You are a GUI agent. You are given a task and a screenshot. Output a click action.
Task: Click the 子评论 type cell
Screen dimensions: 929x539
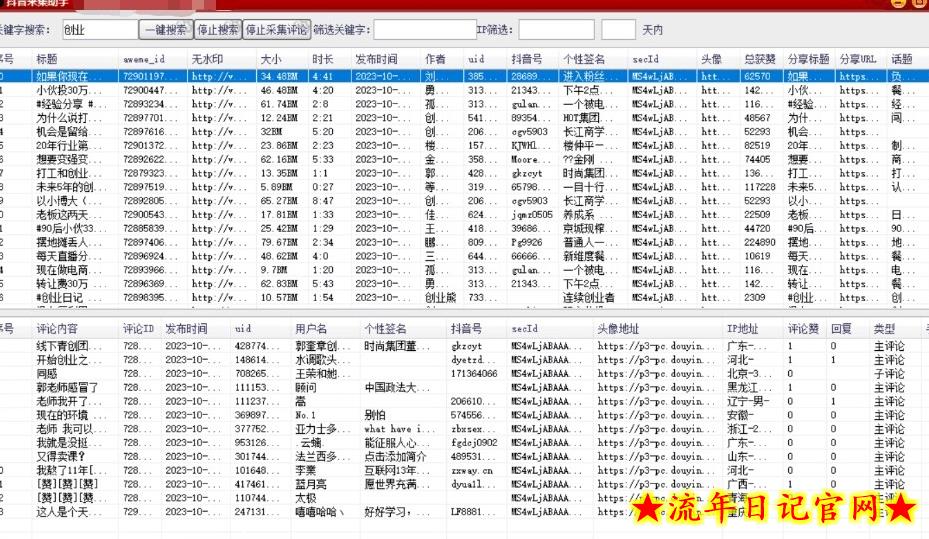[889, 374]
